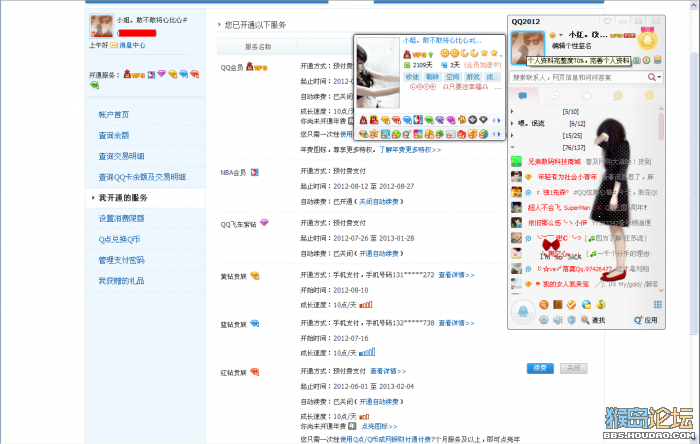This screenshot has height=444, width=700.
Task: Click the QQ avatar in the QQ2012 window
Action: 528,48
